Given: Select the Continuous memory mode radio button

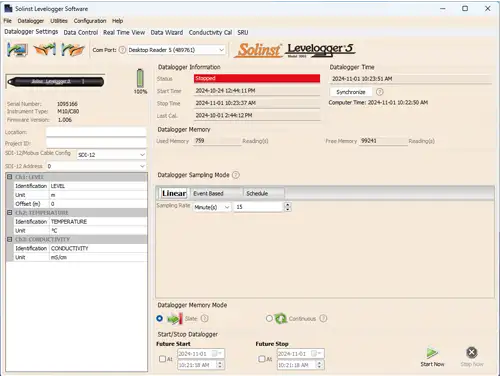Looking at the screenshot, I should pyautogui.click(x=269, y=318).
